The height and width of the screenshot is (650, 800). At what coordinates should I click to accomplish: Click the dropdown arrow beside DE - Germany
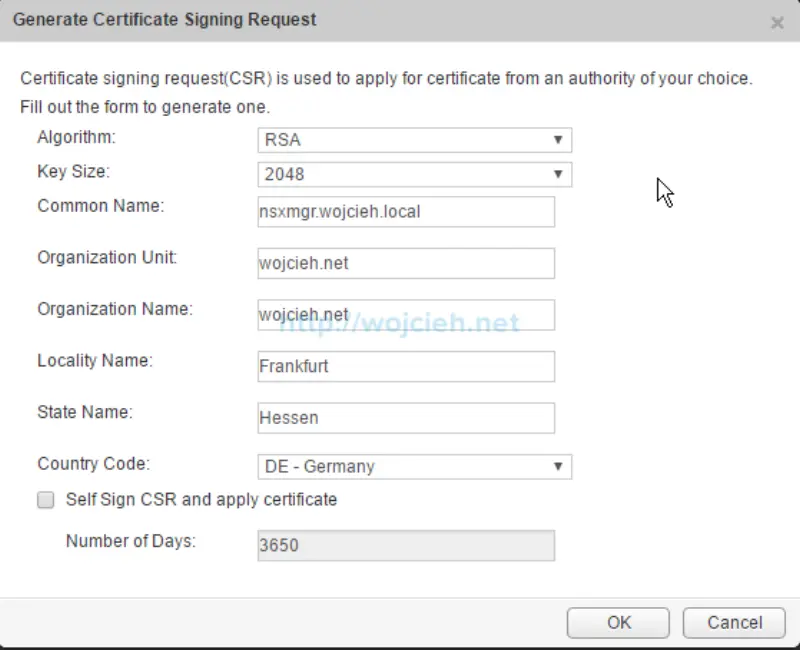coord(558,466)
